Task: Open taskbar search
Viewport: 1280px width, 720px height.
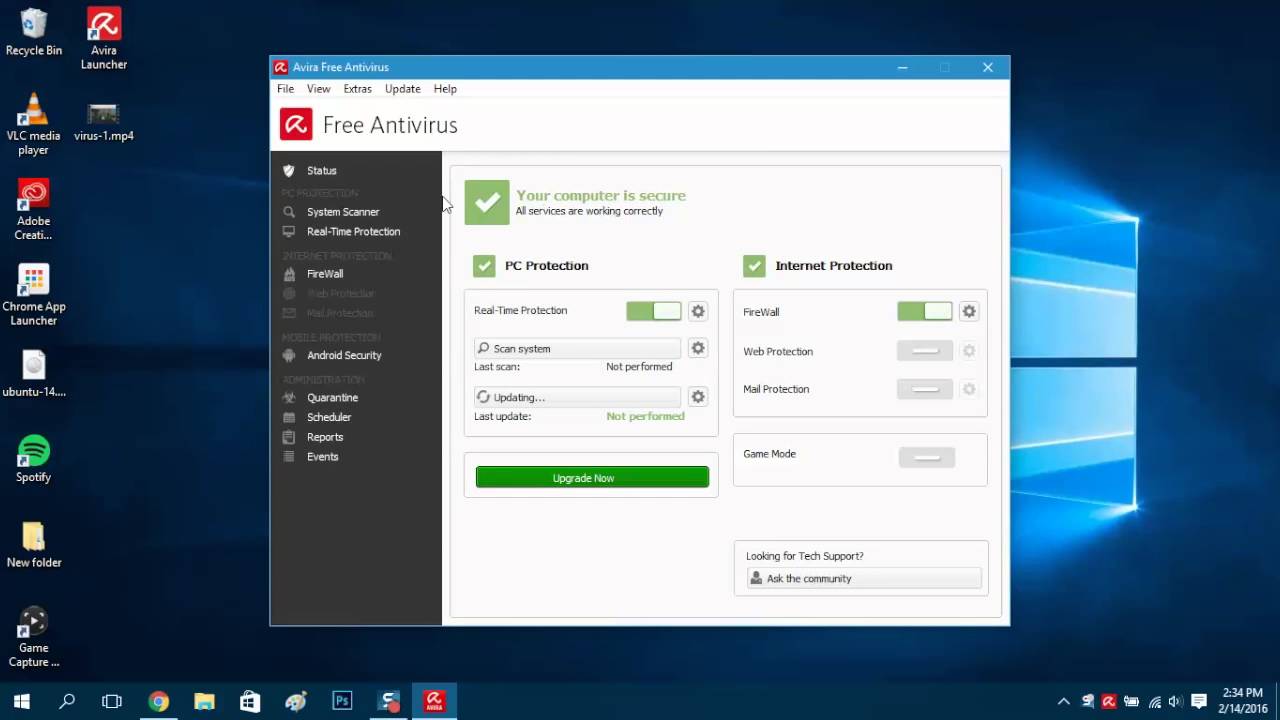Action: click(x=67, y=701)
